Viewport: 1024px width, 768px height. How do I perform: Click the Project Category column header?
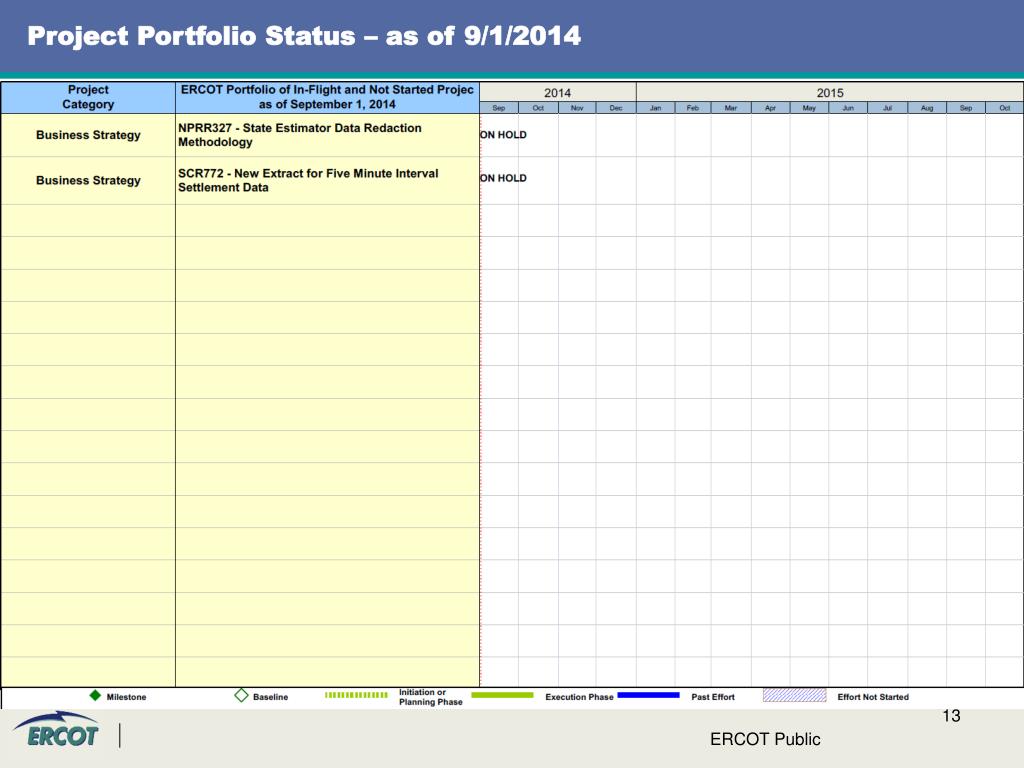pyautogui.click(x=88, y=97)
